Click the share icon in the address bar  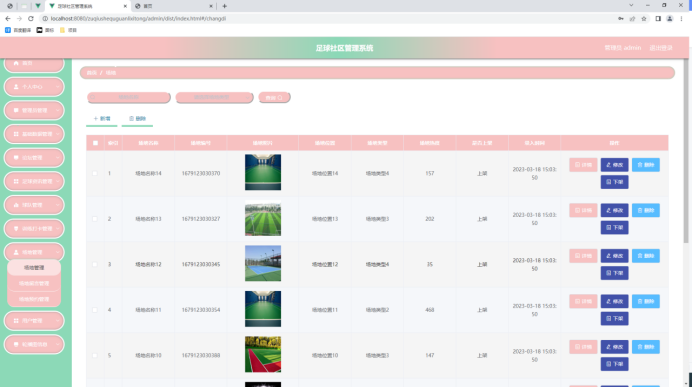632,19
